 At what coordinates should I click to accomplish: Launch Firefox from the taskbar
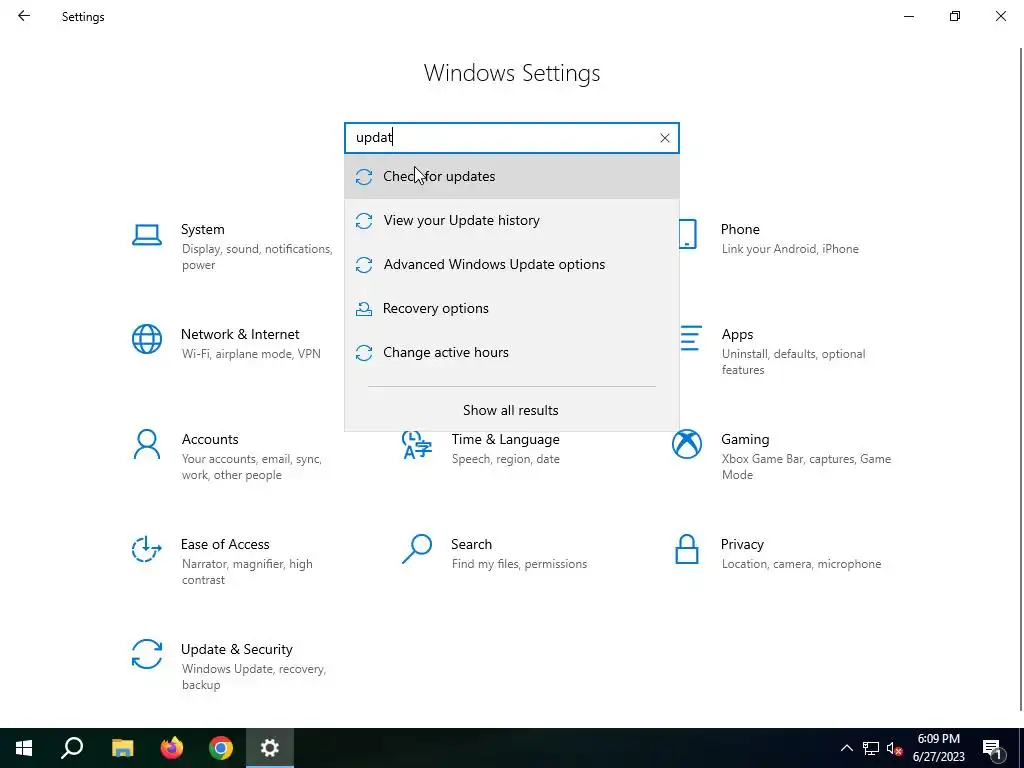point(172,748)
